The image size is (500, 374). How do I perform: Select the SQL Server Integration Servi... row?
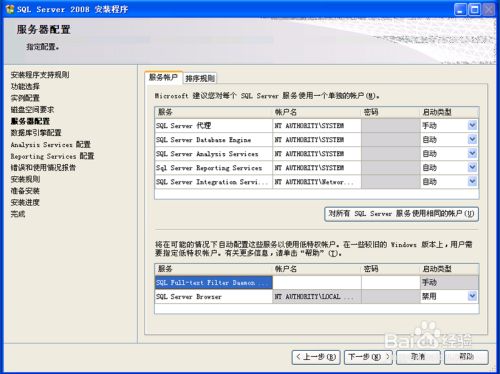pyautogui.click(x=213, y=182)
